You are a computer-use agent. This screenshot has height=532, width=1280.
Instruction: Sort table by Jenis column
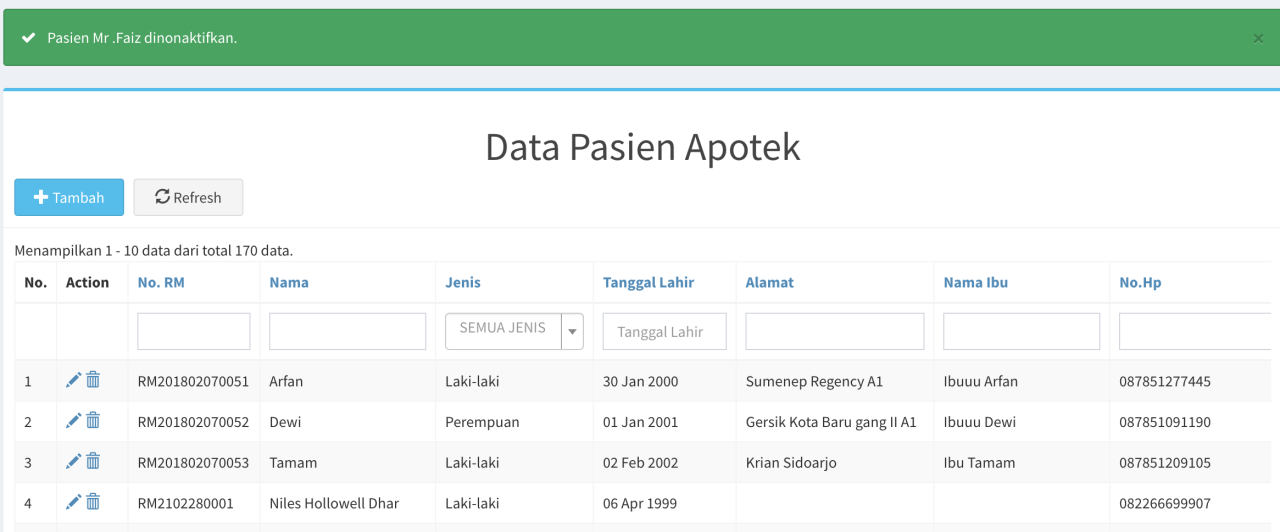(463, 283)
